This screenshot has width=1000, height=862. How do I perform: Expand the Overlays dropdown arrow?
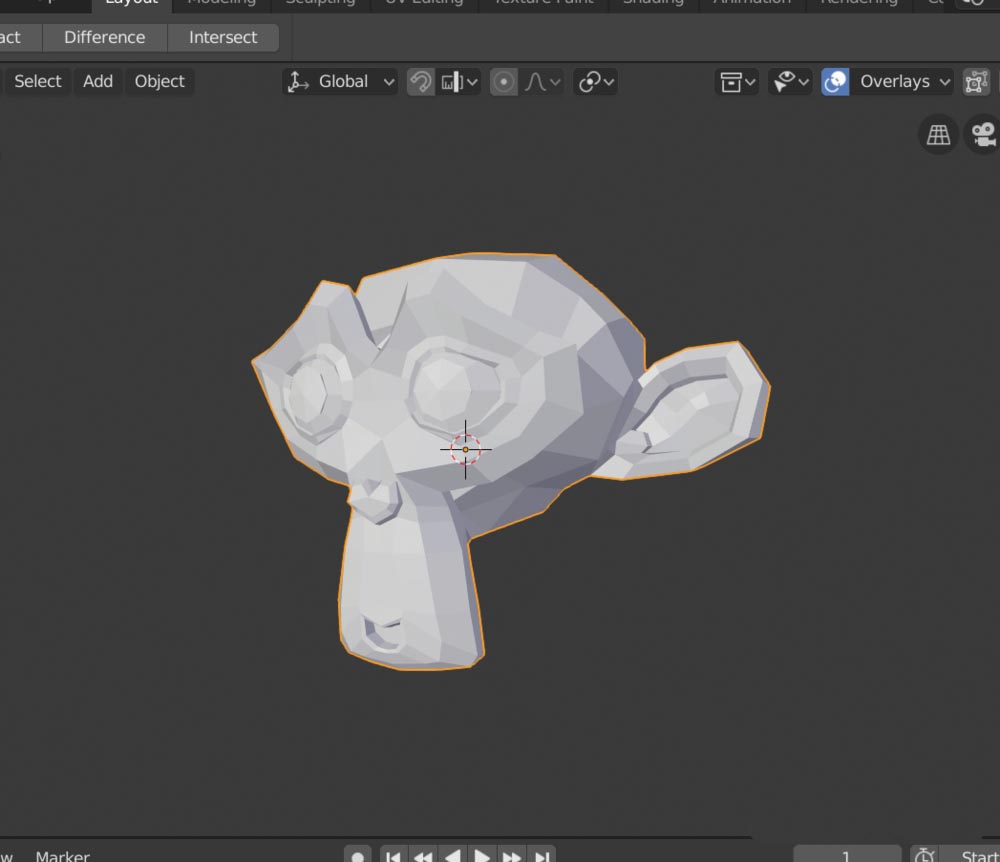coord(946,82)
